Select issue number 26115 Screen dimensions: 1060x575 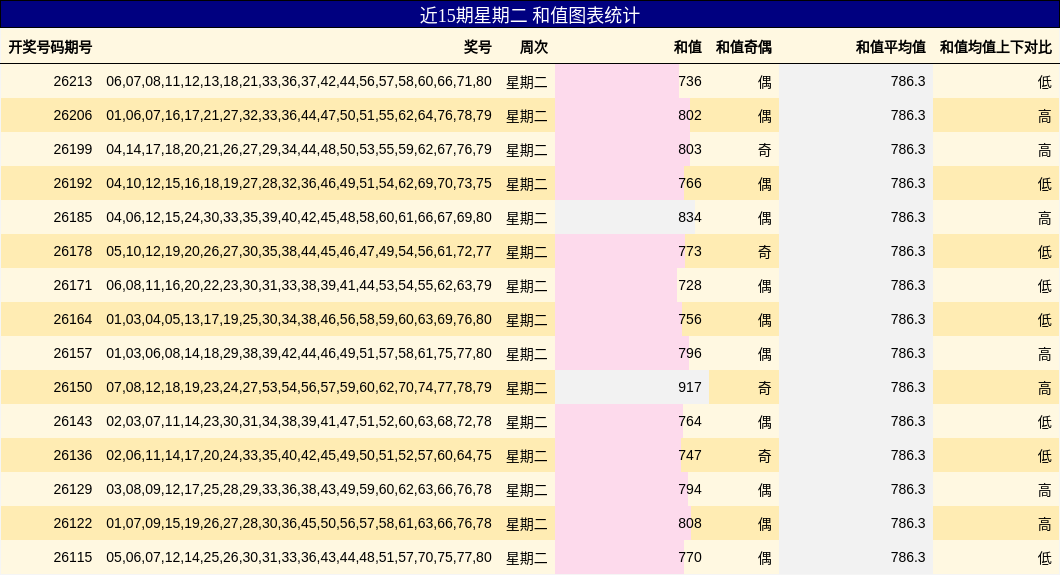click(73, 557)
